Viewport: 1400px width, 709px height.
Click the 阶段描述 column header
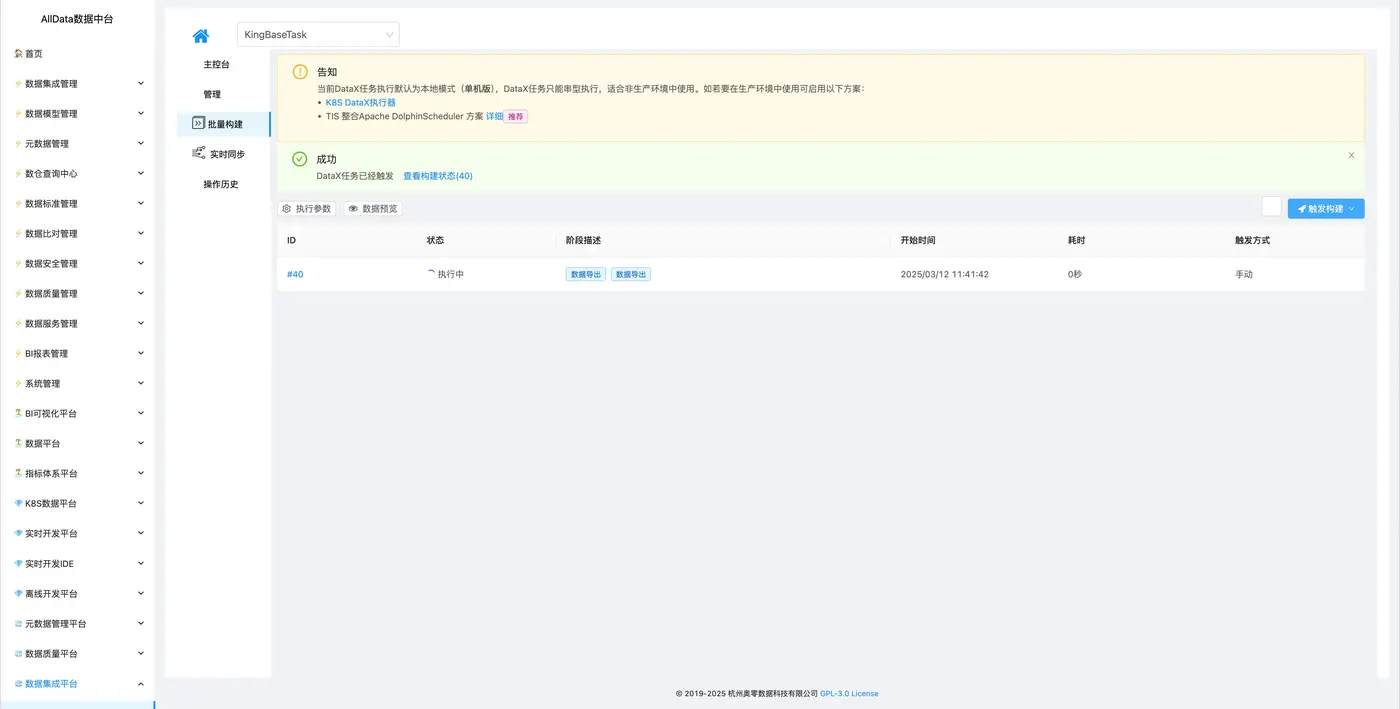coord(583,240)
